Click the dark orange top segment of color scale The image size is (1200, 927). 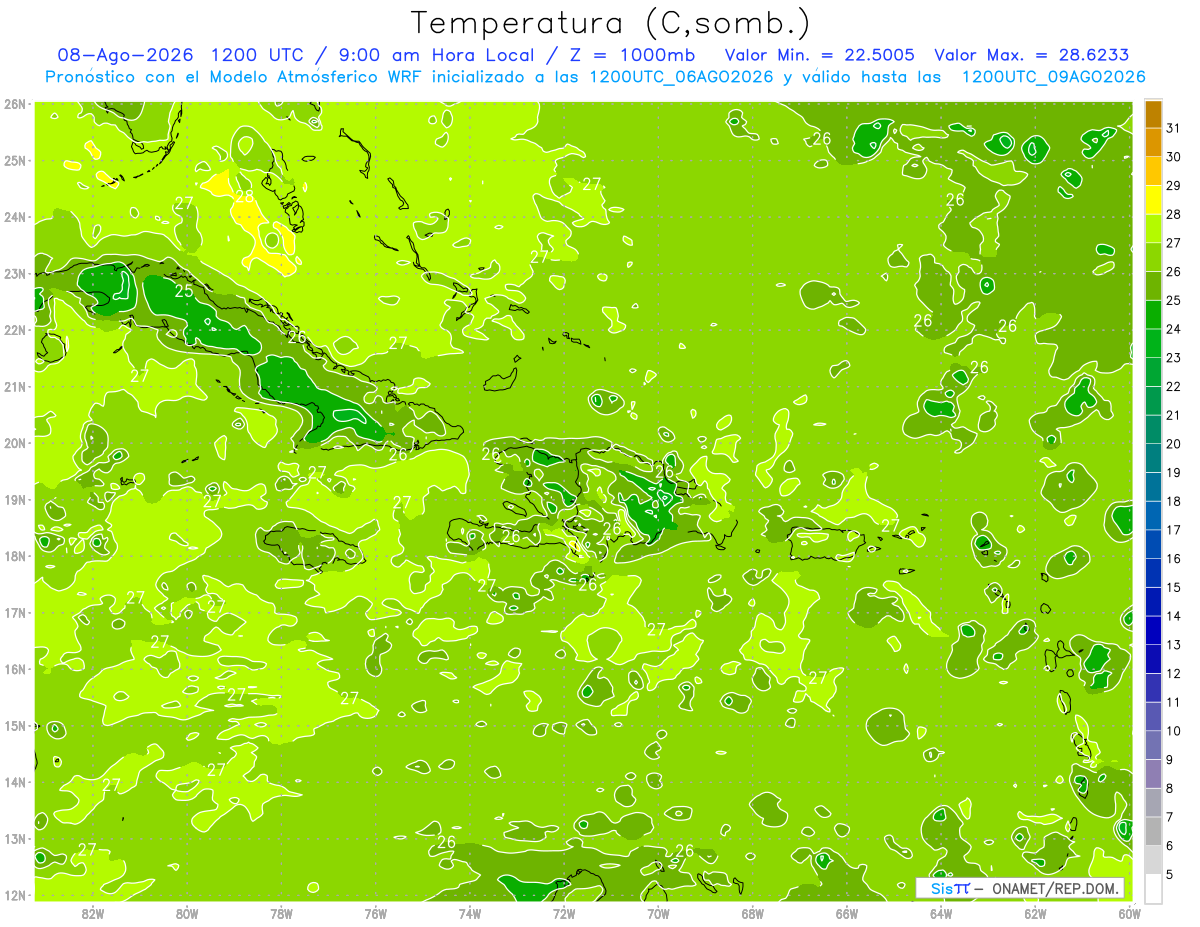[1153, 115]
